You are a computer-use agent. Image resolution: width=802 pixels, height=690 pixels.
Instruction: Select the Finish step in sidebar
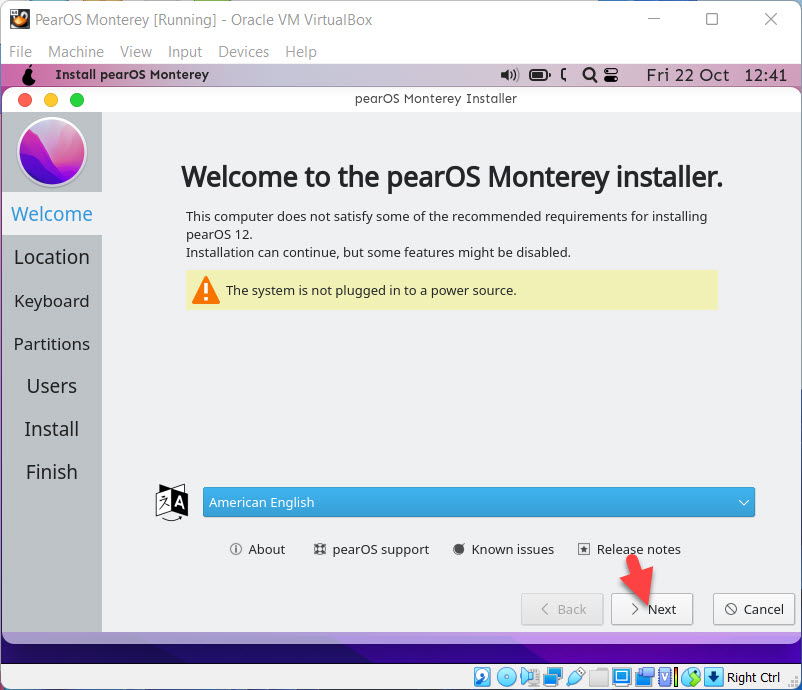[52, 472]
